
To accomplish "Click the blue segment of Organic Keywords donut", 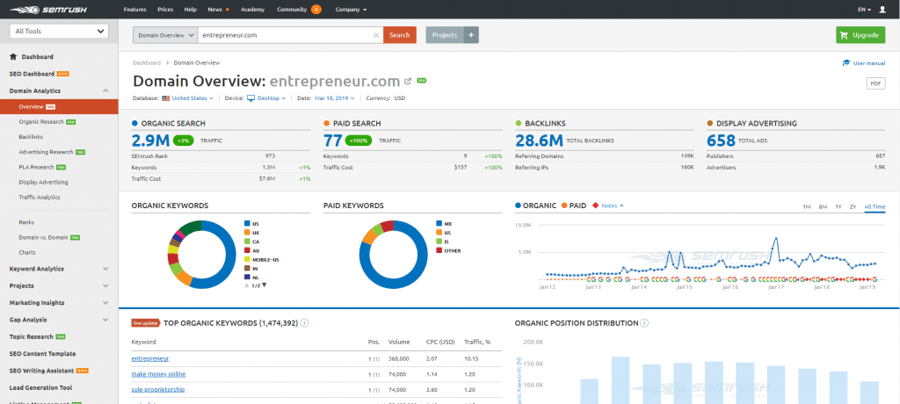I will tap(229, 255).
